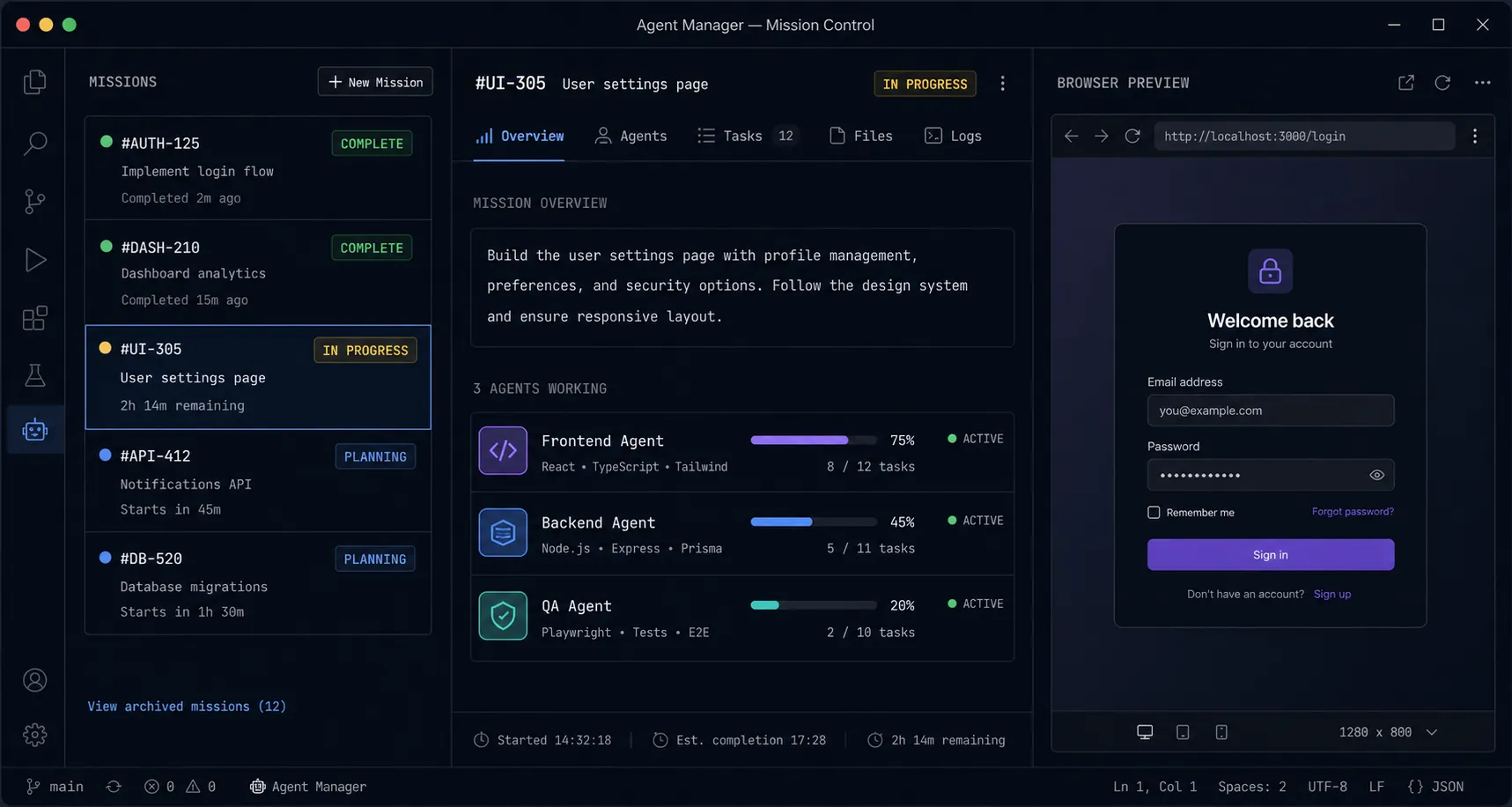Select the #DASH-210 Dashboard analytics mission
This screenshot has height=807, width=1512.
click(x=258, y=272)
